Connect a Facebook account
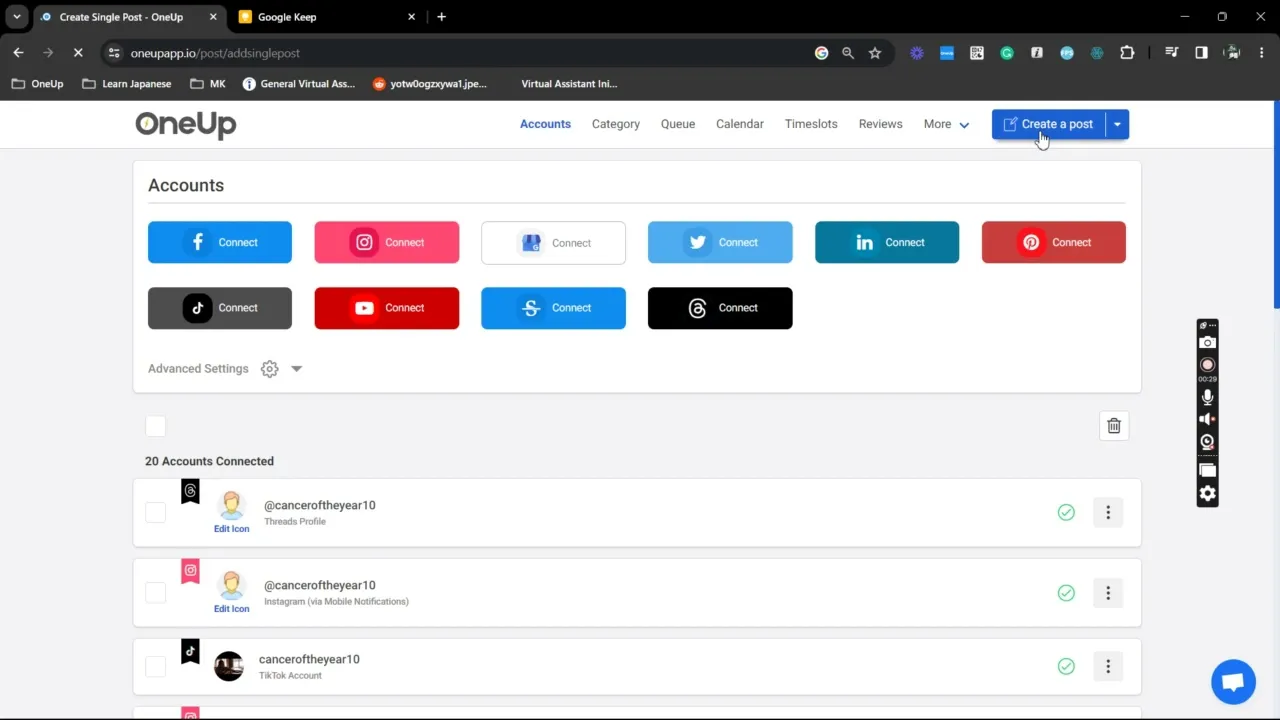This screenshot has height=720, width=1280. [220, 242]
